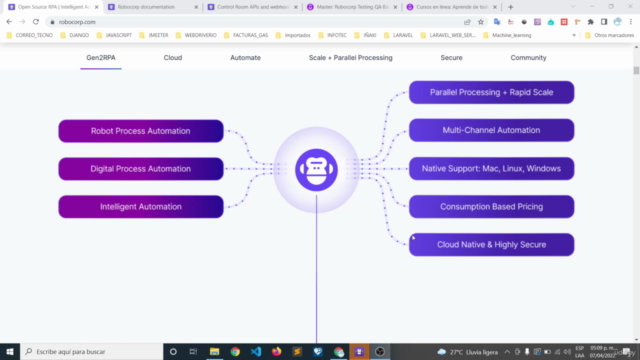Open Sublime Text from taskbar

(297, 351)
